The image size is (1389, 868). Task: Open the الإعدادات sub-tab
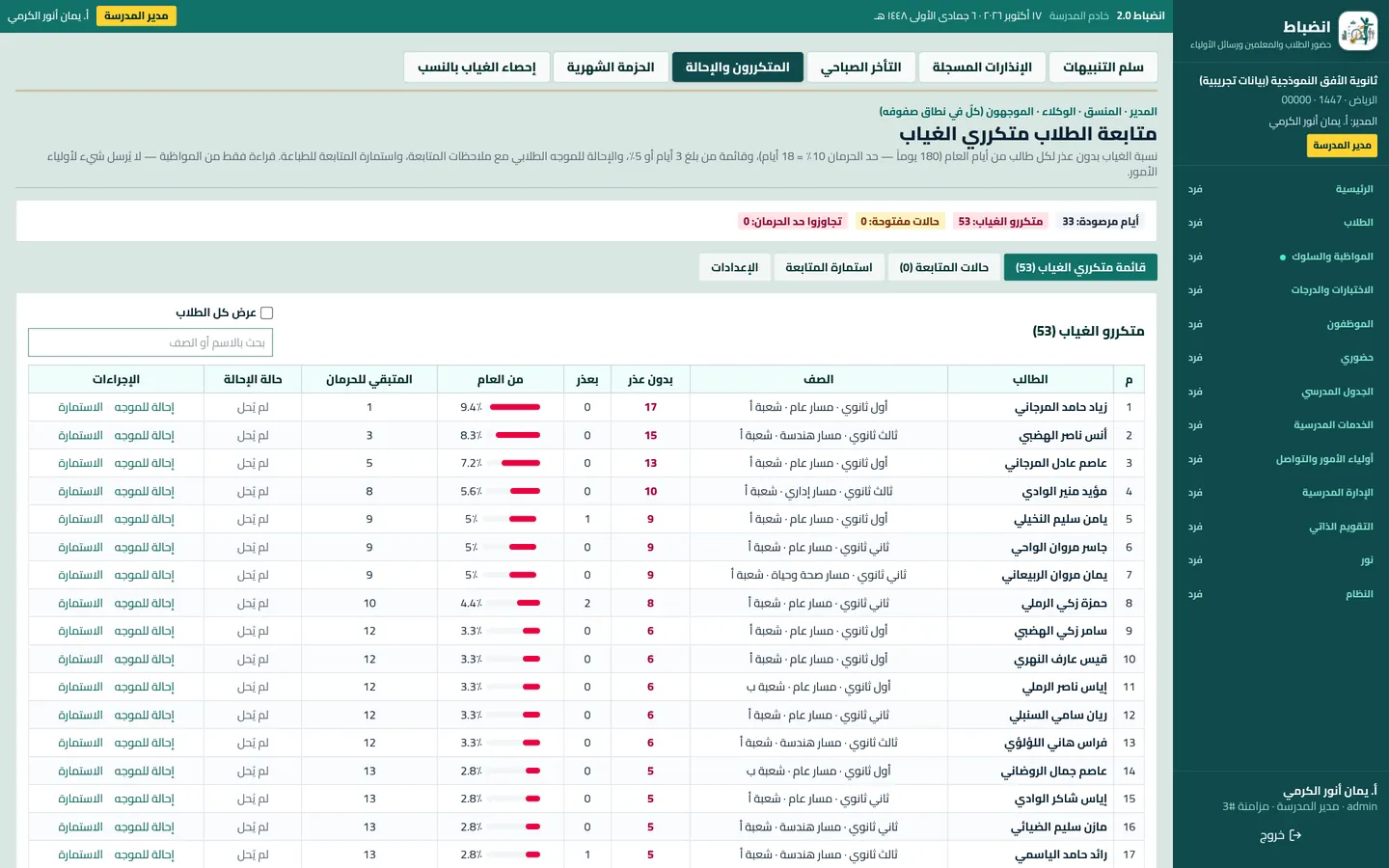(734, 267)
